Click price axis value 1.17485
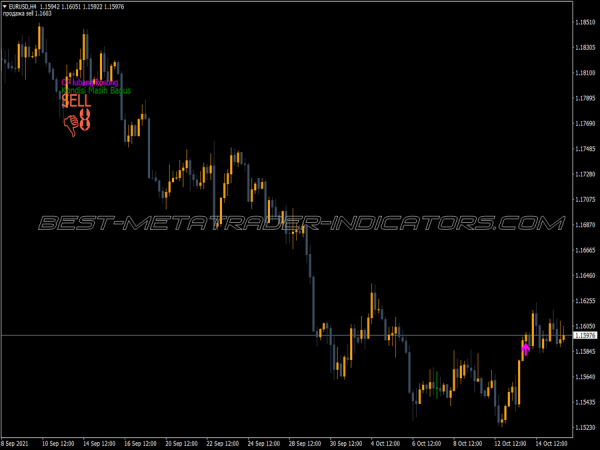600x450 pixels. coord(585,149)
